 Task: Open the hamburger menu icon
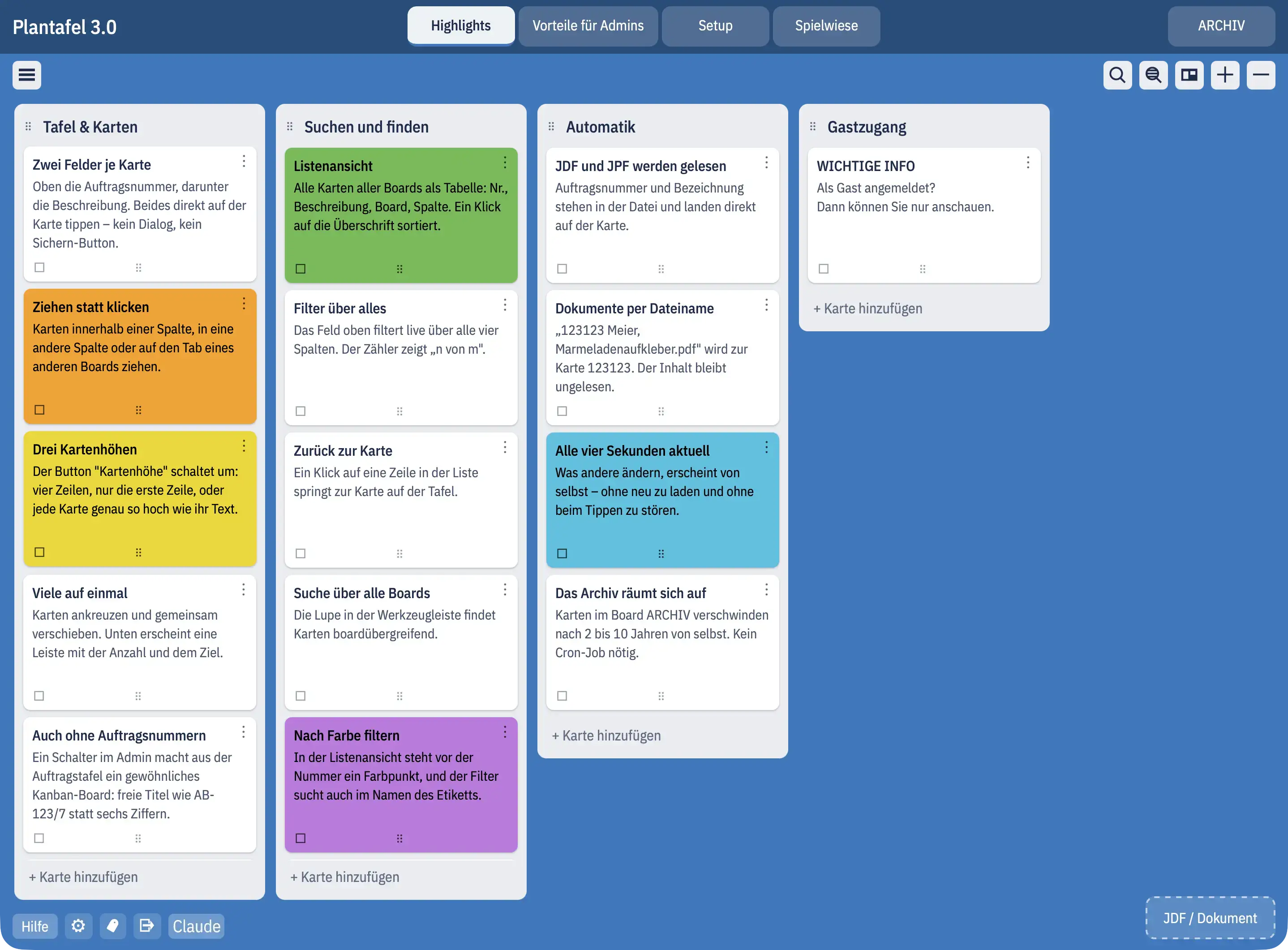tap(26, 75)
